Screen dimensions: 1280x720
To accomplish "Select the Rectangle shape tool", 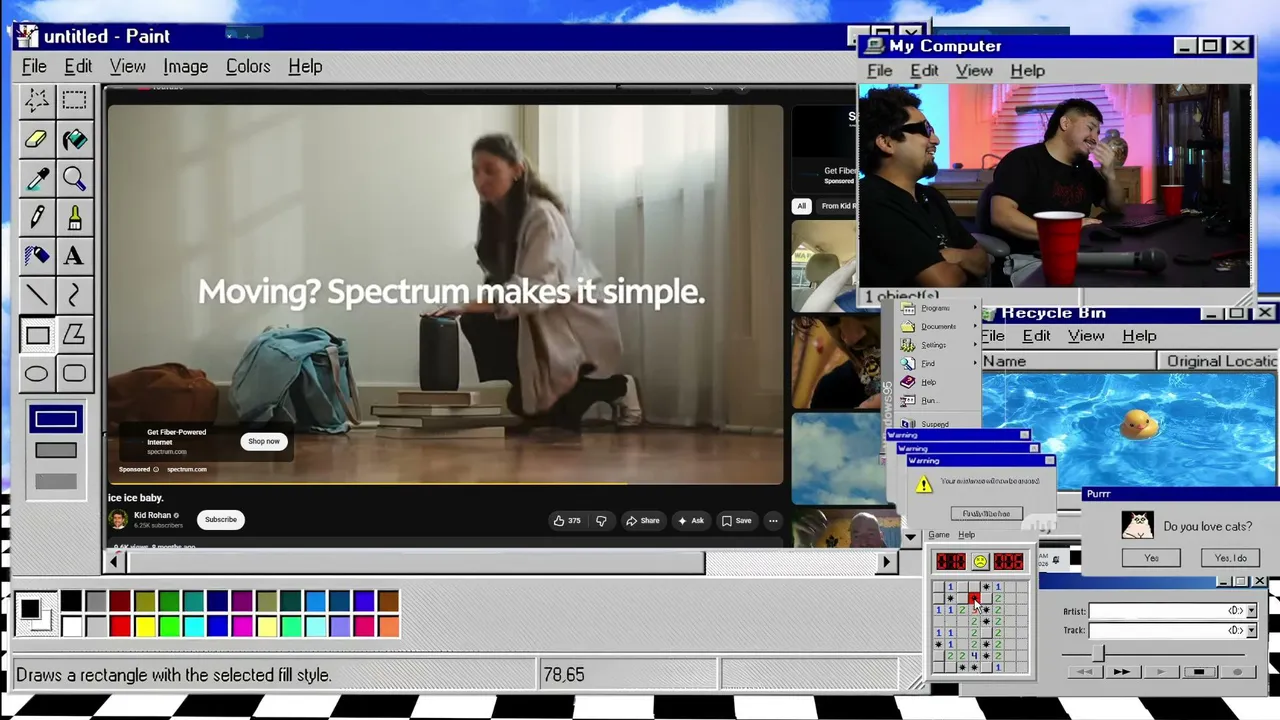I will [37, 335].
